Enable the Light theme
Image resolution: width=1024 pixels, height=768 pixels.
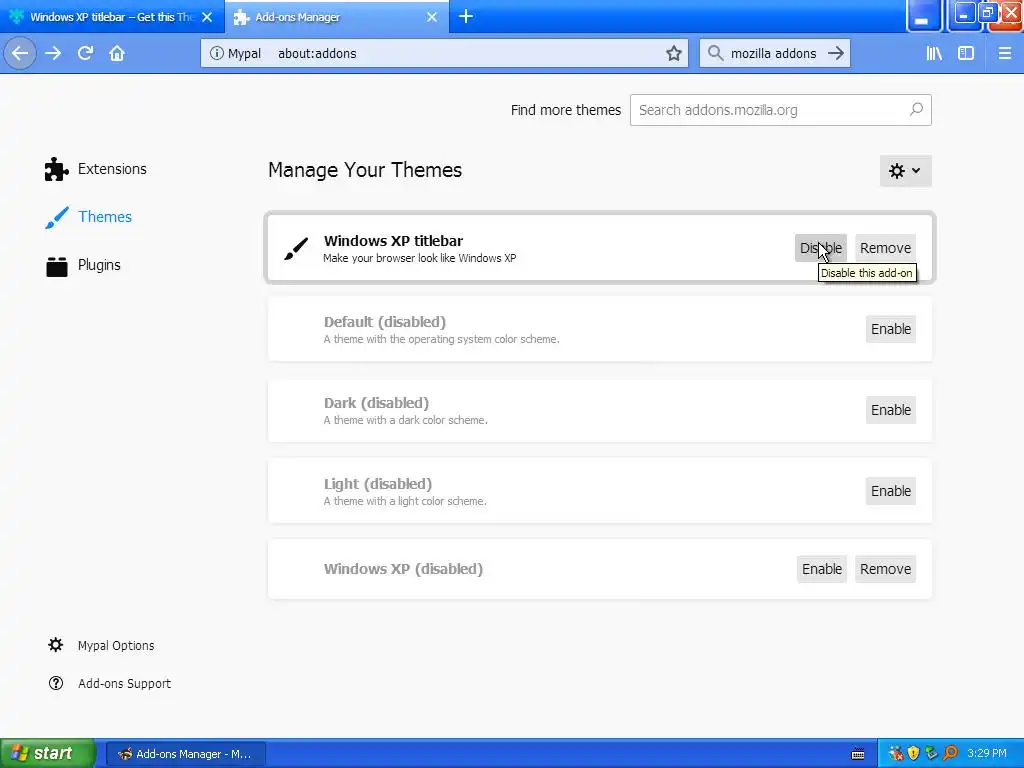[x=891, y=491]
